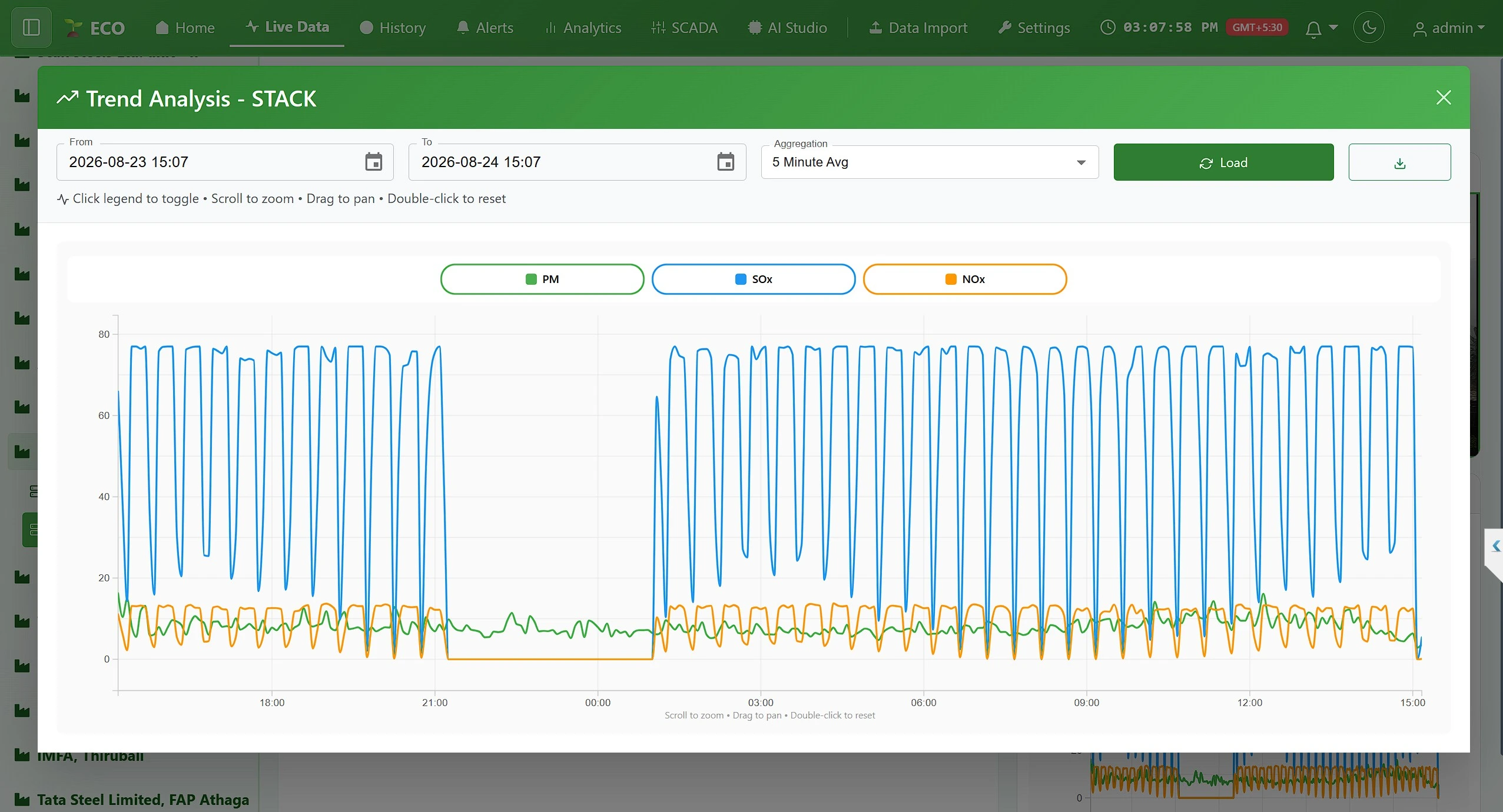Open the SCADA view

(x=684, y=28)
